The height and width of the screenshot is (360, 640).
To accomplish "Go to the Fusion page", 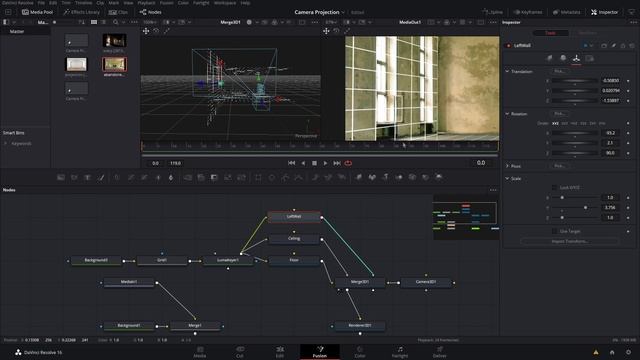I will click(x=320, y=351).
